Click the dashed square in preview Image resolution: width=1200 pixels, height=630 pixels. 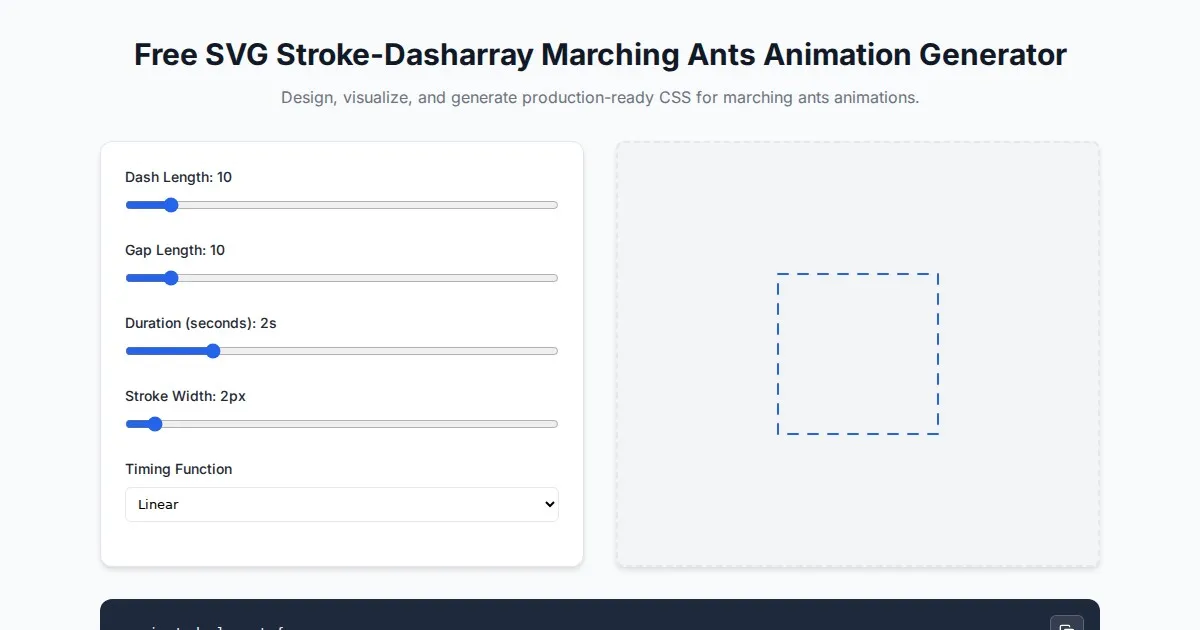(858, 354)
